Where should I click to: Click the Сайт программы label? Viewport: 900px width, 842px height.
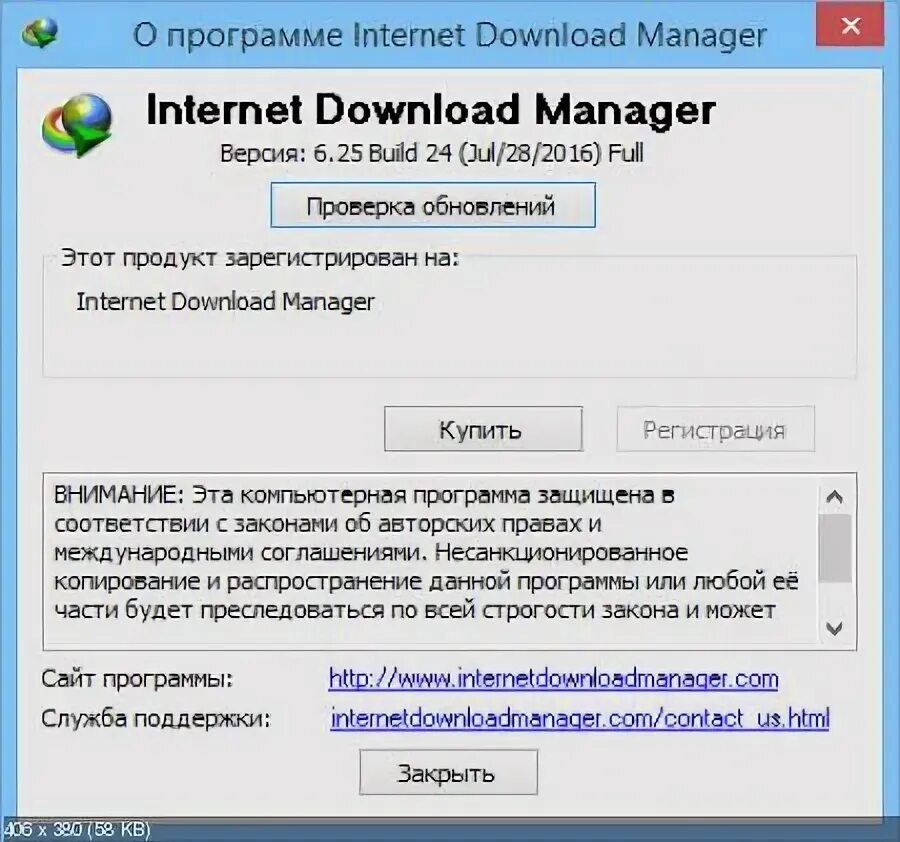137,680
